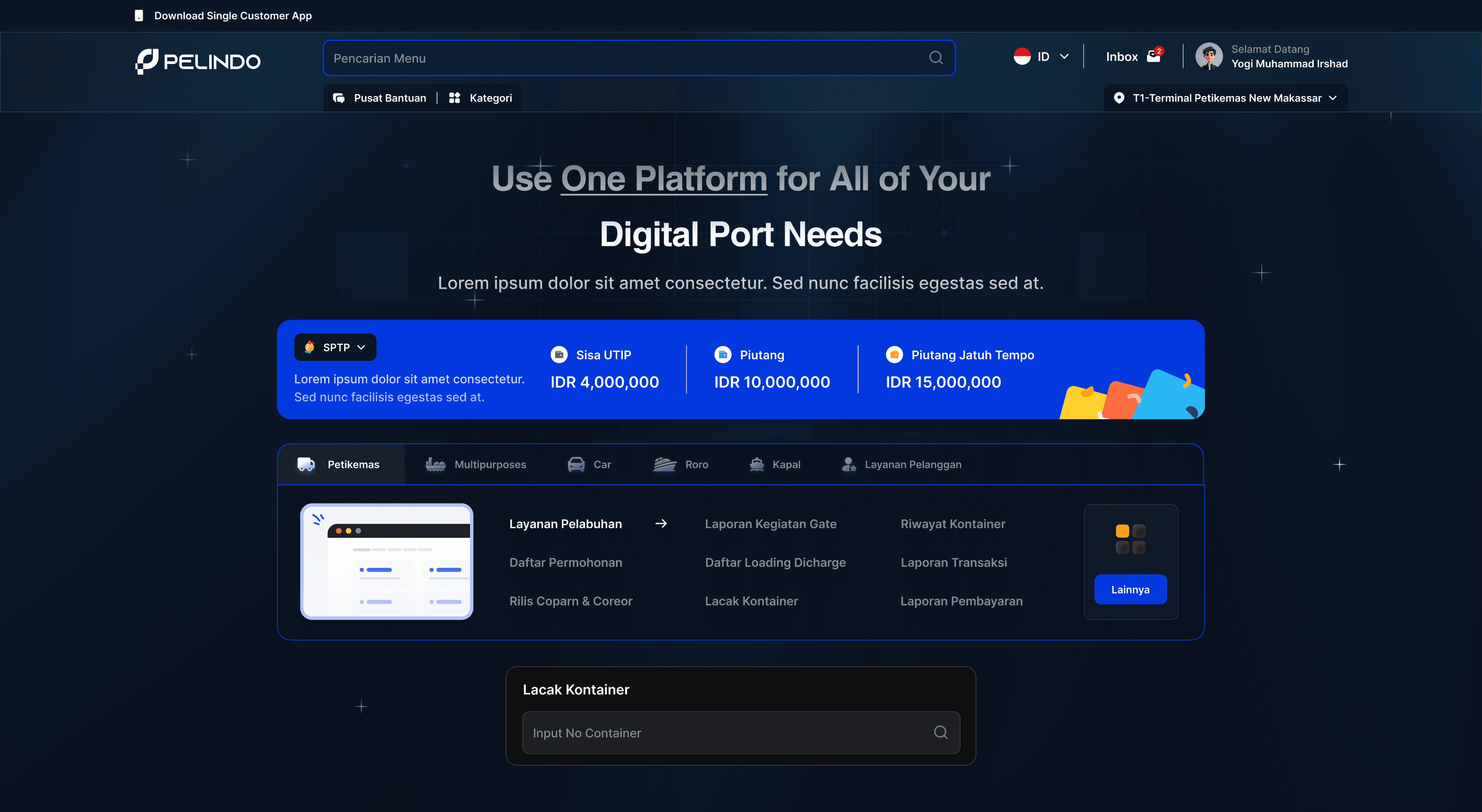Viewport: 1482px width, 812px height.
Task: Open the SPTP account dropdown
Action: [335, 347]
